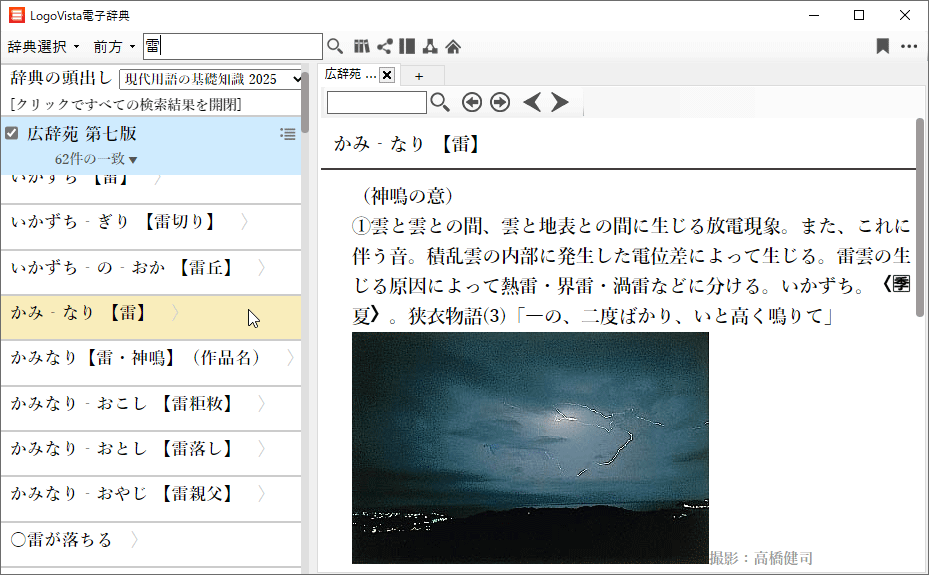The height and width of the screenshot is (575, 929).
Task: Add a new tab with plus button
Action: click(419, 76)
